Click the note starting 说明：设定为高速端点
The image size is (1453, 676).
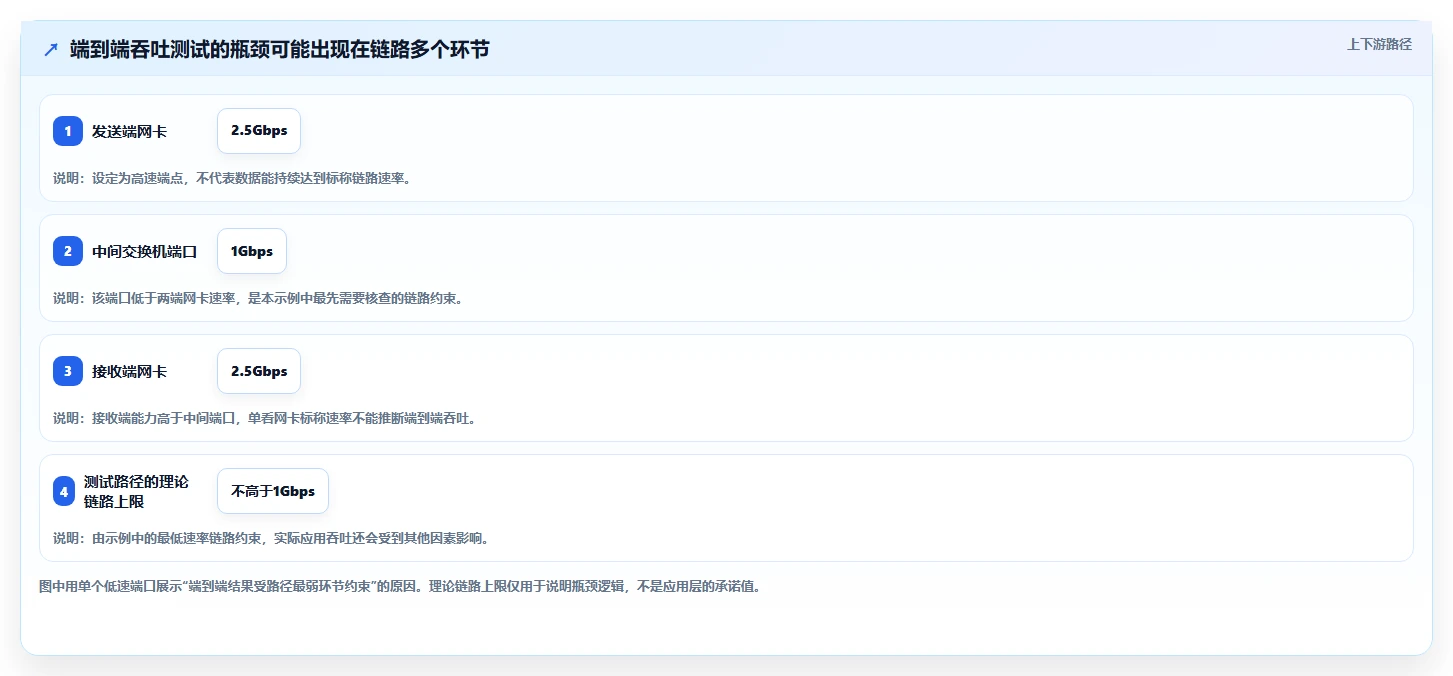pyautogui.click(x=232, y=178)
